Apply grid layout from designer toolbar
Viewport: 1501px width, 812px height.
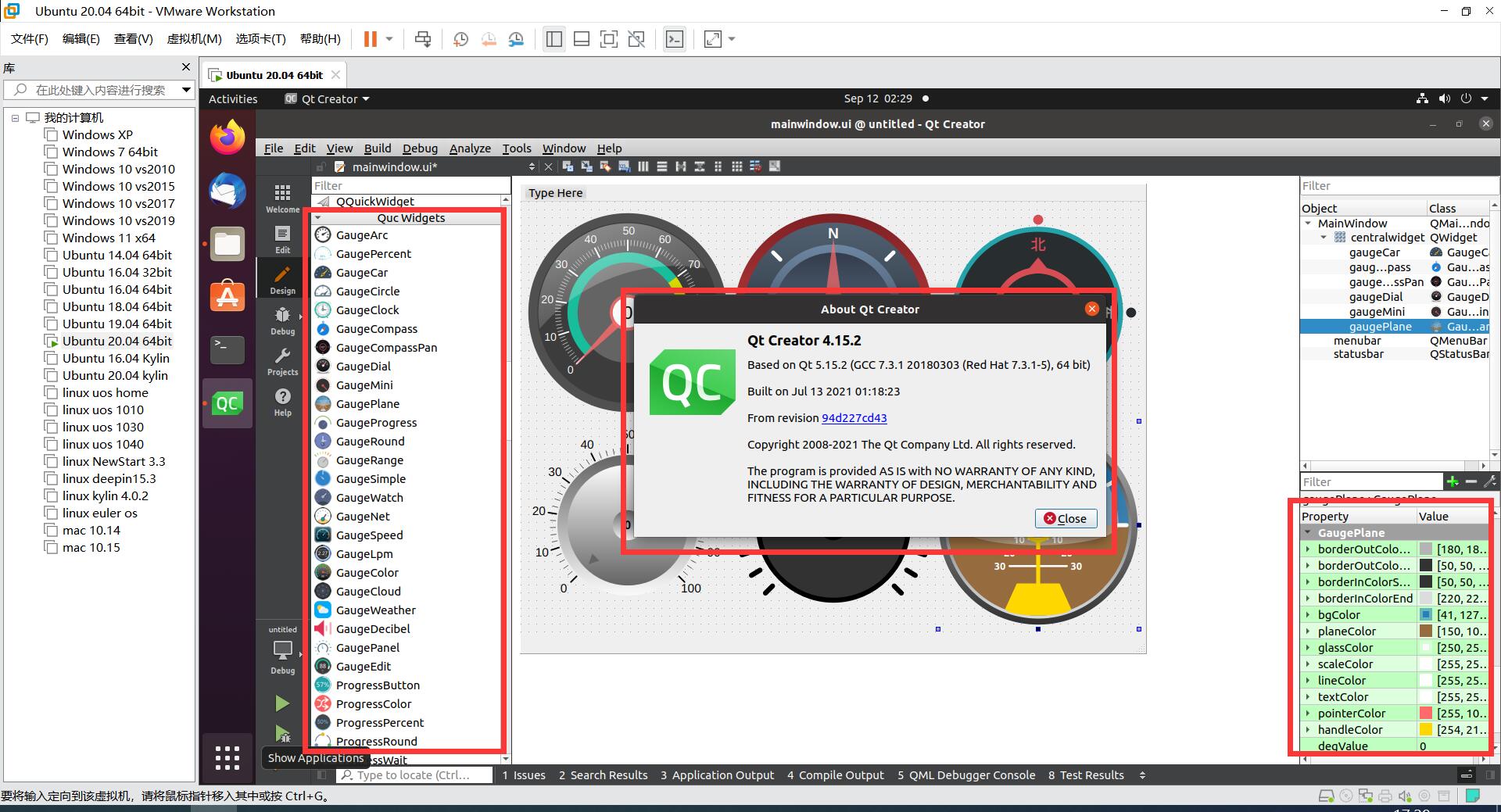tap(736, 166)
